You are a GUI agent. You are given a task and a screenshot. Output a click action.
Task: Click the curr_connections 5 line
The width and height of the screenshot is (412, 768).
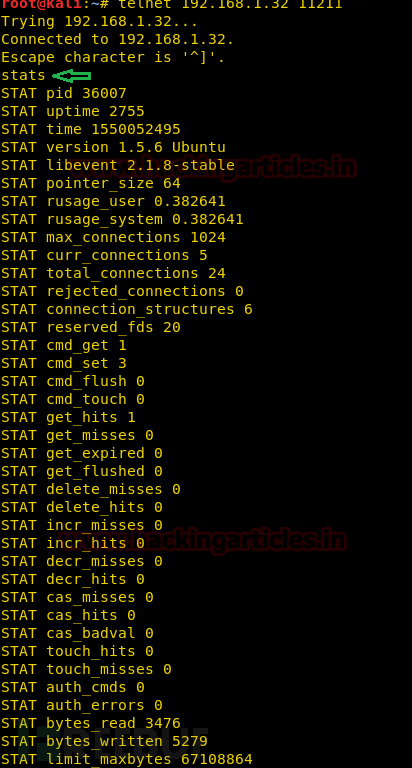104,255
